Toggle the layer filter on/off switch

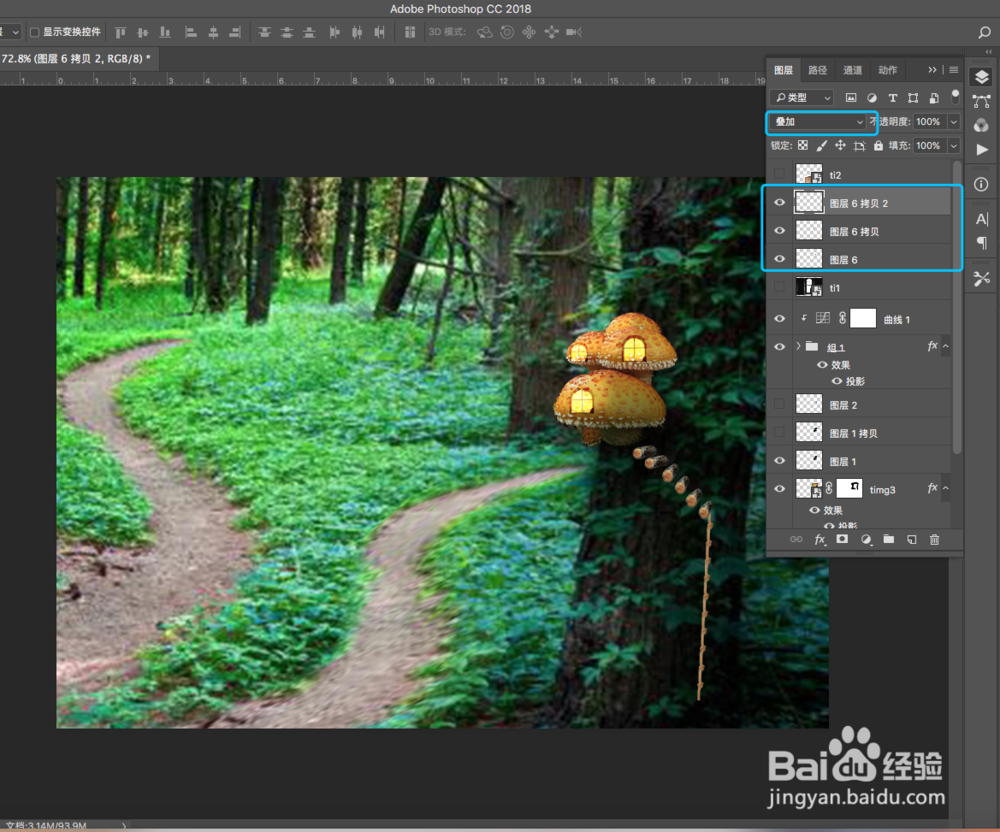click(955, 96)
